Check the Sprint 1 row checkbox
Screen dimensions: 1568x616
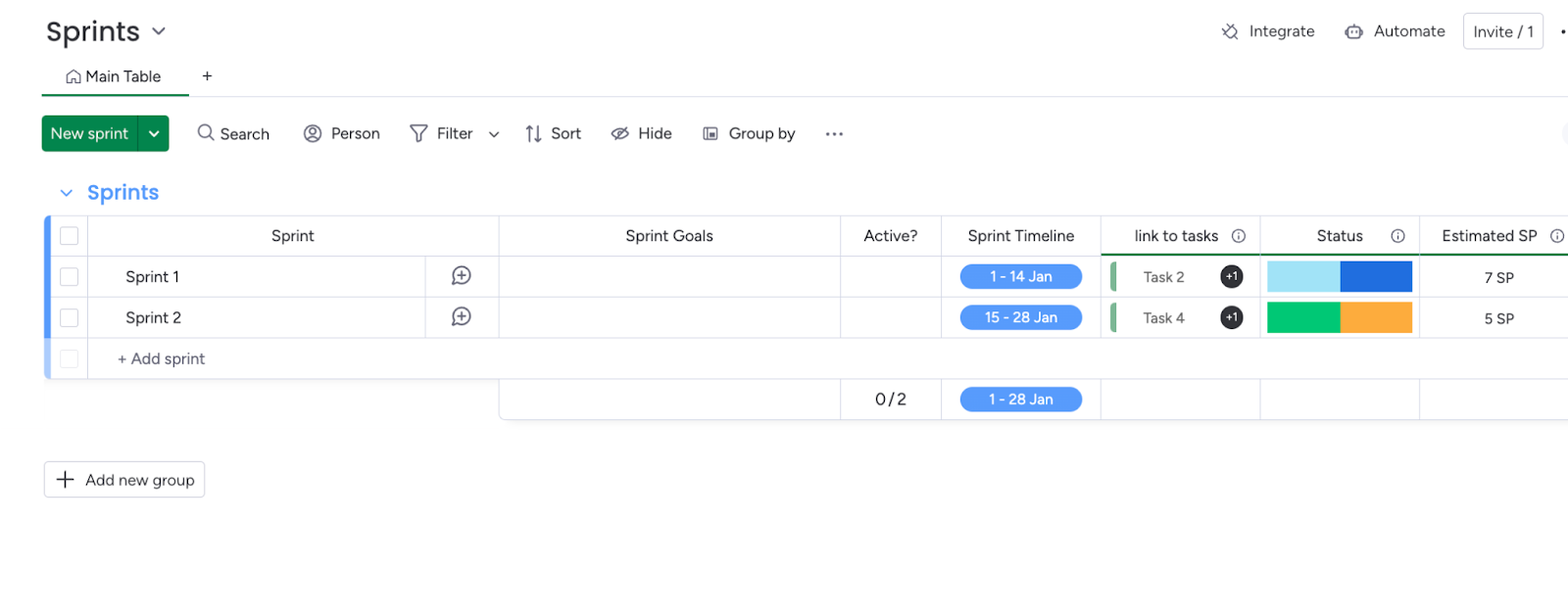(x=70, y=277)
